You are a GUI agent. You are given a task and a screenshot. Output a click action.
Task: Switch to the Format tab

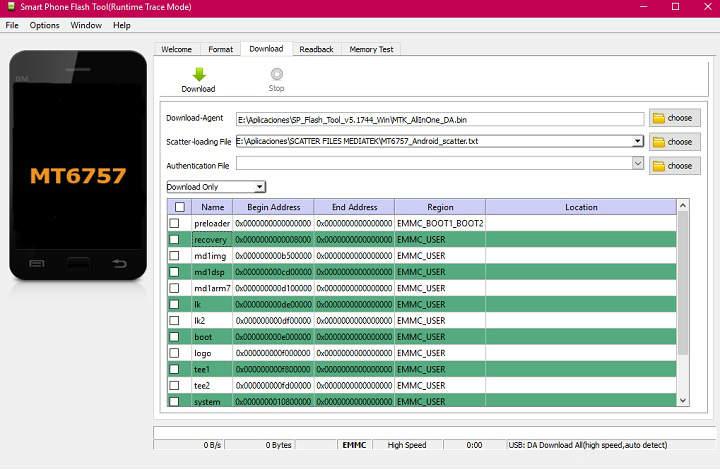pyautogui.click(x=220, y=49)
